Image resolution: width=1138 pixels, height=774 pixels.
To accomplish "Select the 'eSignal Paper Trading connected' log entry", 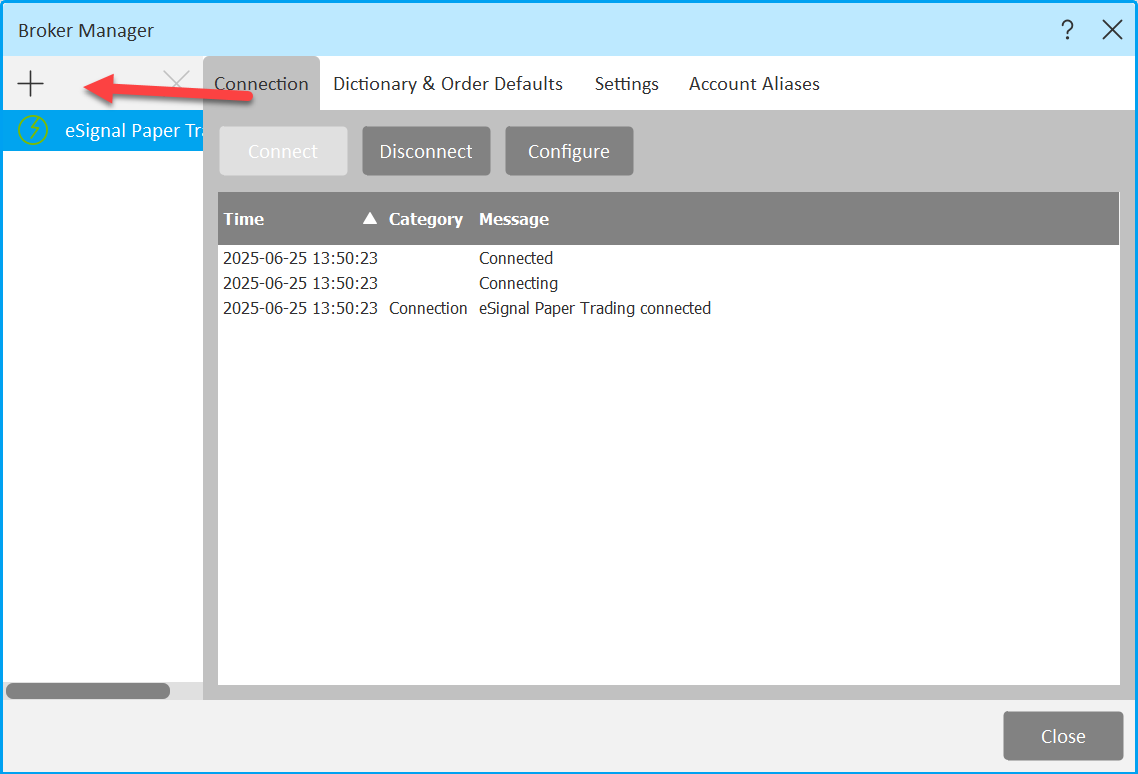I will point(594,308).
